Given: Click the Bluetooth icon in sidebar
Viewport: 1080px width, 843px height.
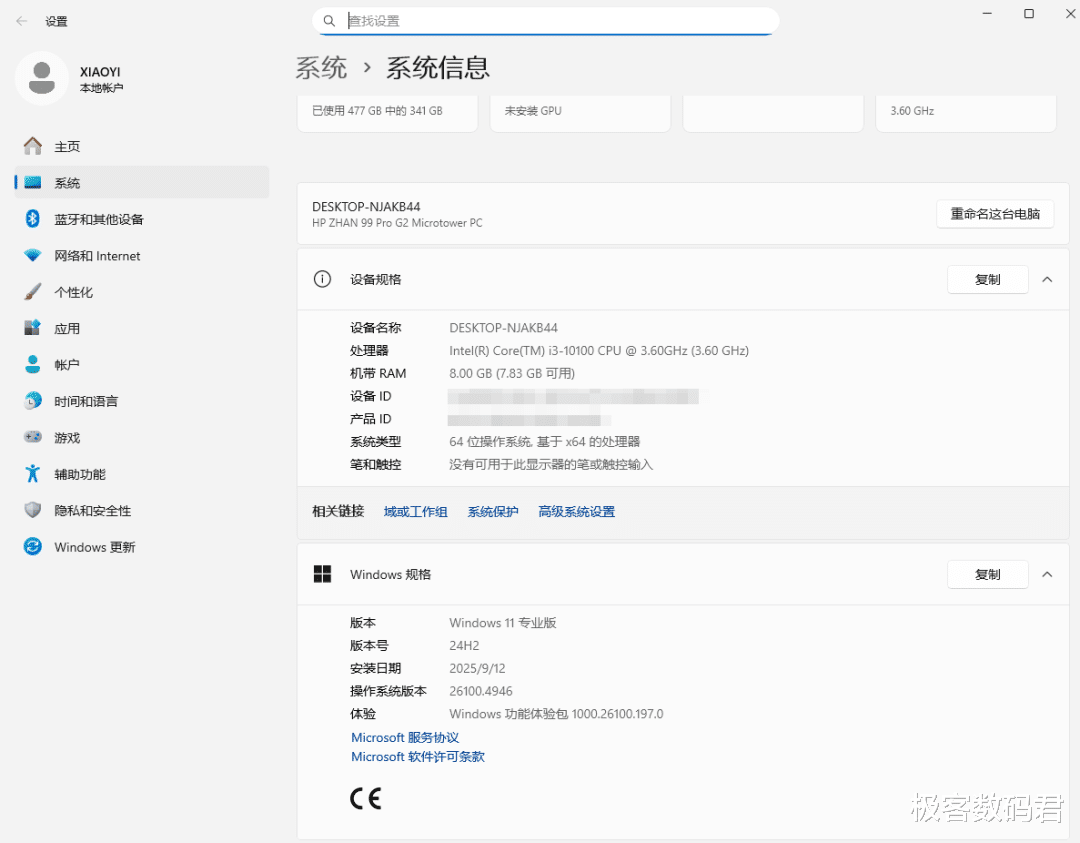Looking at the screenshot, I should pos(32,219).
